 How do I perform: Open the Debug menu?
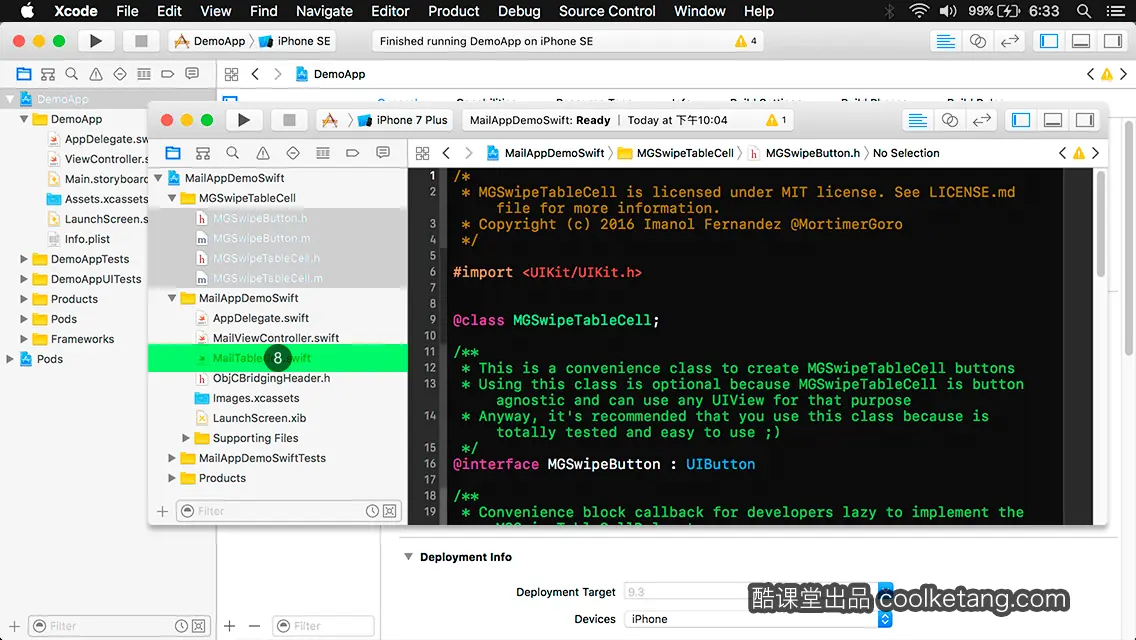pos(519,11)
